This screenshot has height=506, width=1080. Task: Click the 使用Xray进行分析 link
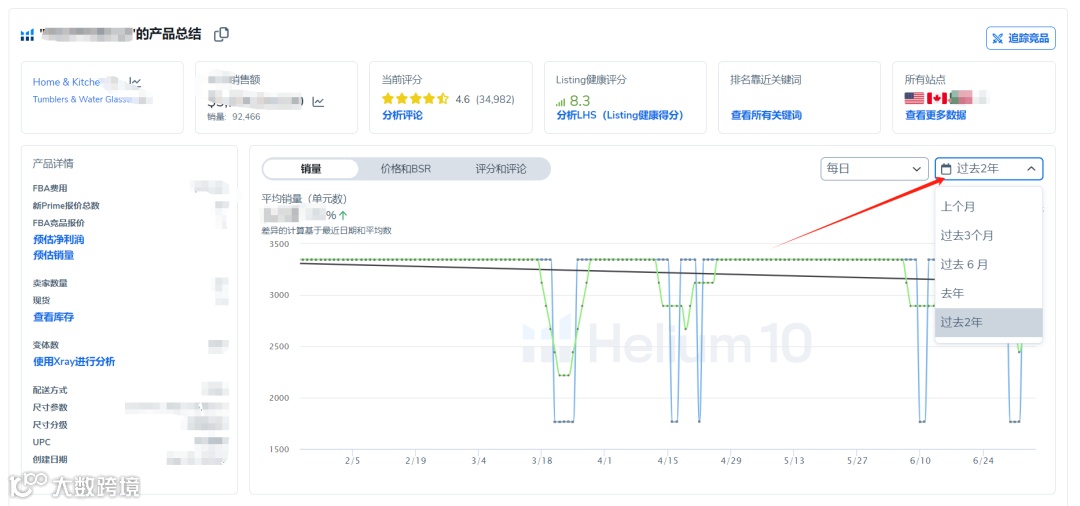click(74, 362)
